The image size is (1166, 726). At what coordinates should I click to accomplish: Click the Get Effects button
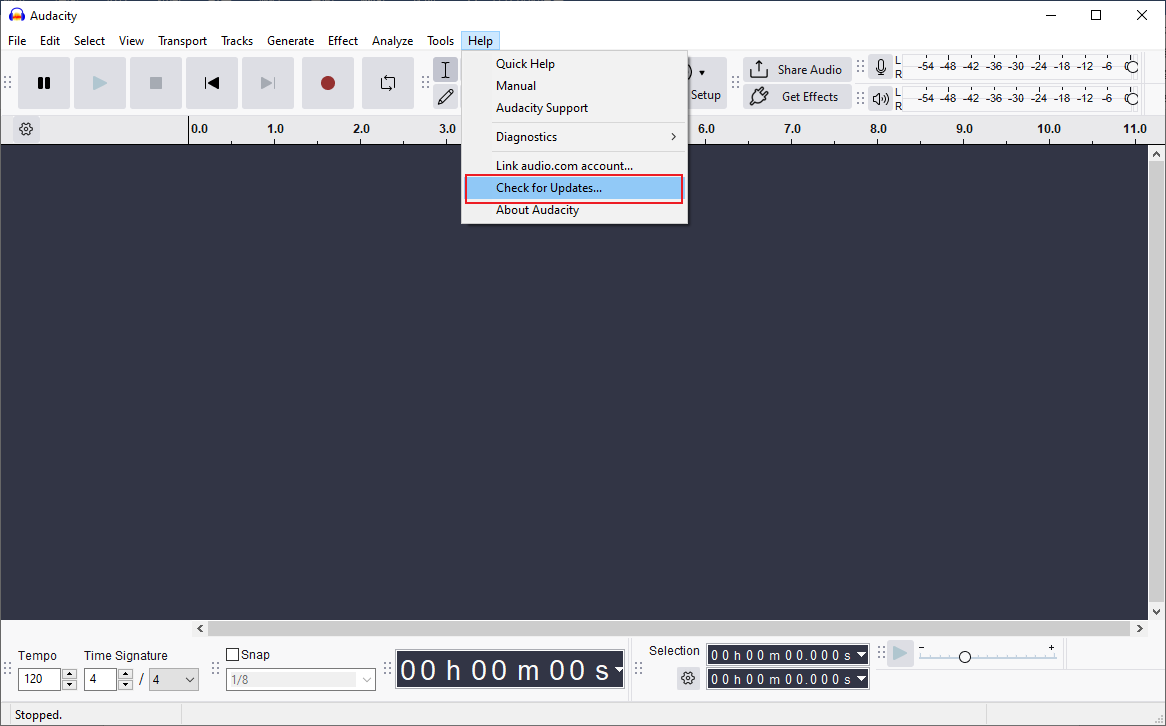point(797,96)
